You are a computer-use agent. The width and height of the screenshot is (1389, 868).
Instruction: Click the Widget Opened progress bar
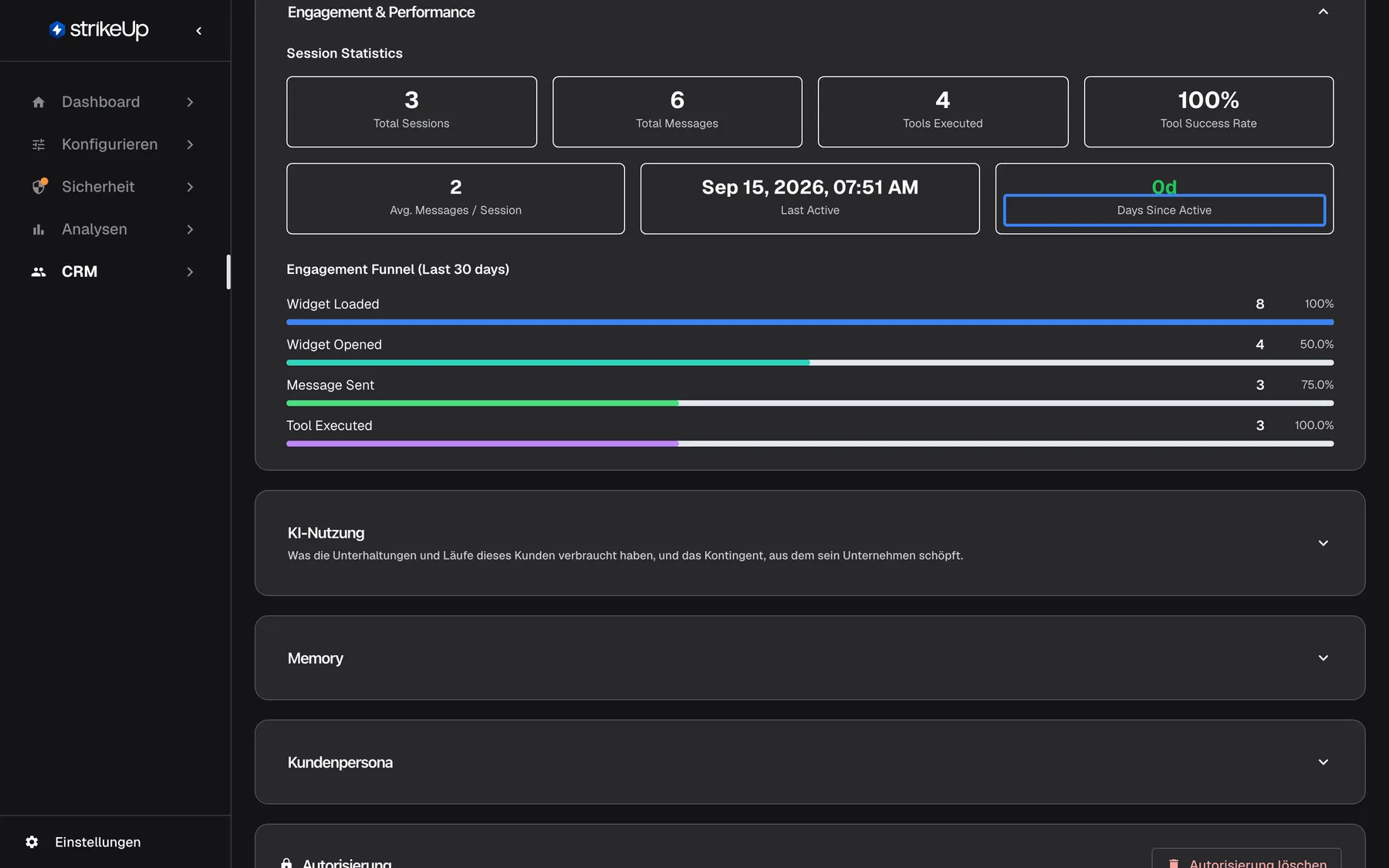(809, 363)
